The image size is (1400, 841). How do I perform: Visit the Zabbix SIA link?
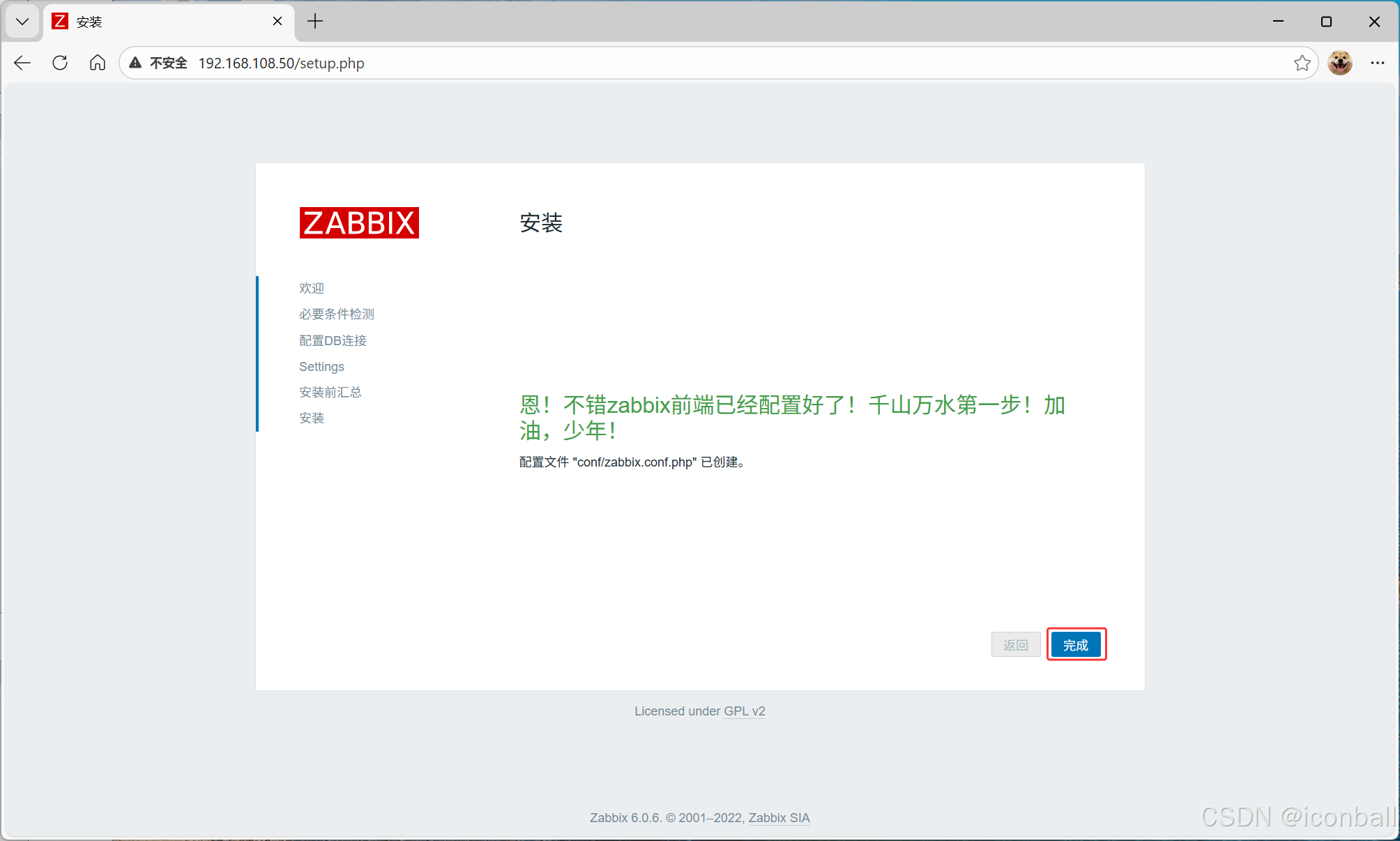[779, 817]
